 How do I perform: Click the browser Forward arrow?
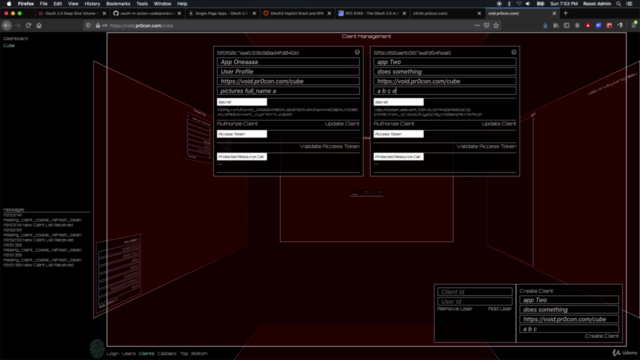pyautogui.click(x=18, y=25)
